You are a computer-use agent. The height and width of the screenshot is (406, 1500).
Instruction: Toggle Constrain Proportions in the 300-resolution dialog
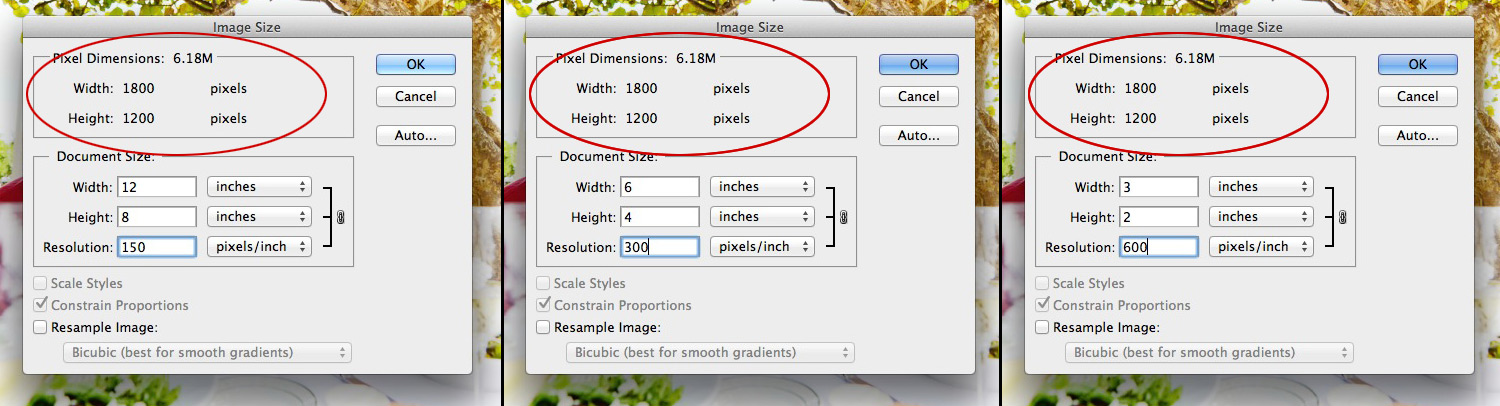pos(543,305)
